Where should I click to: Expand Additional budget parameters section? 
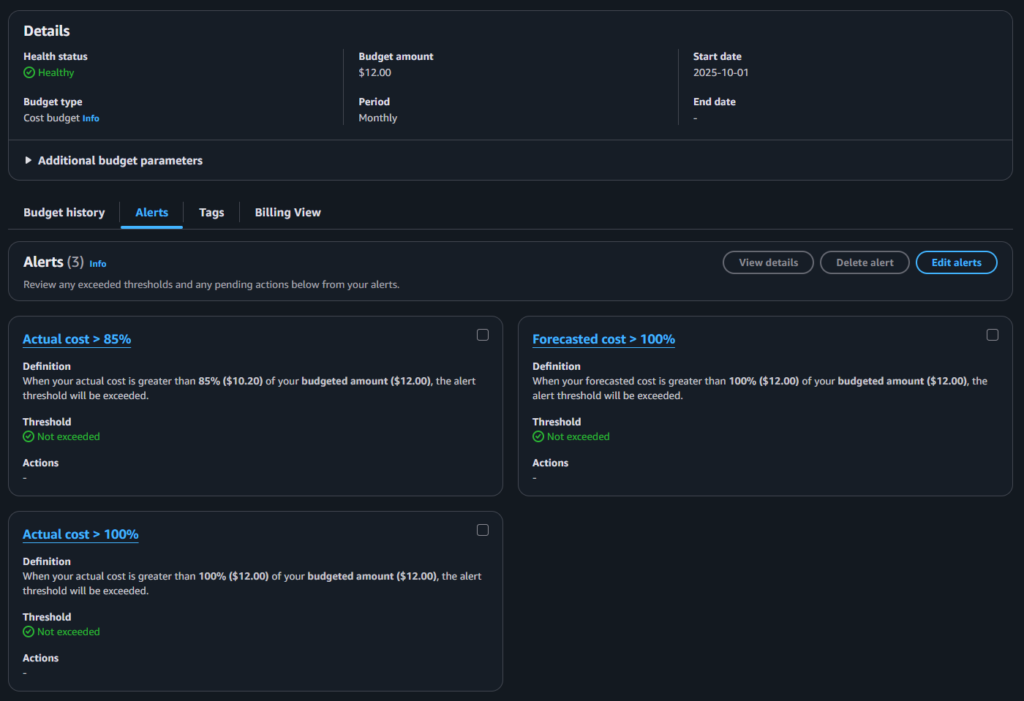click(113, 160)
